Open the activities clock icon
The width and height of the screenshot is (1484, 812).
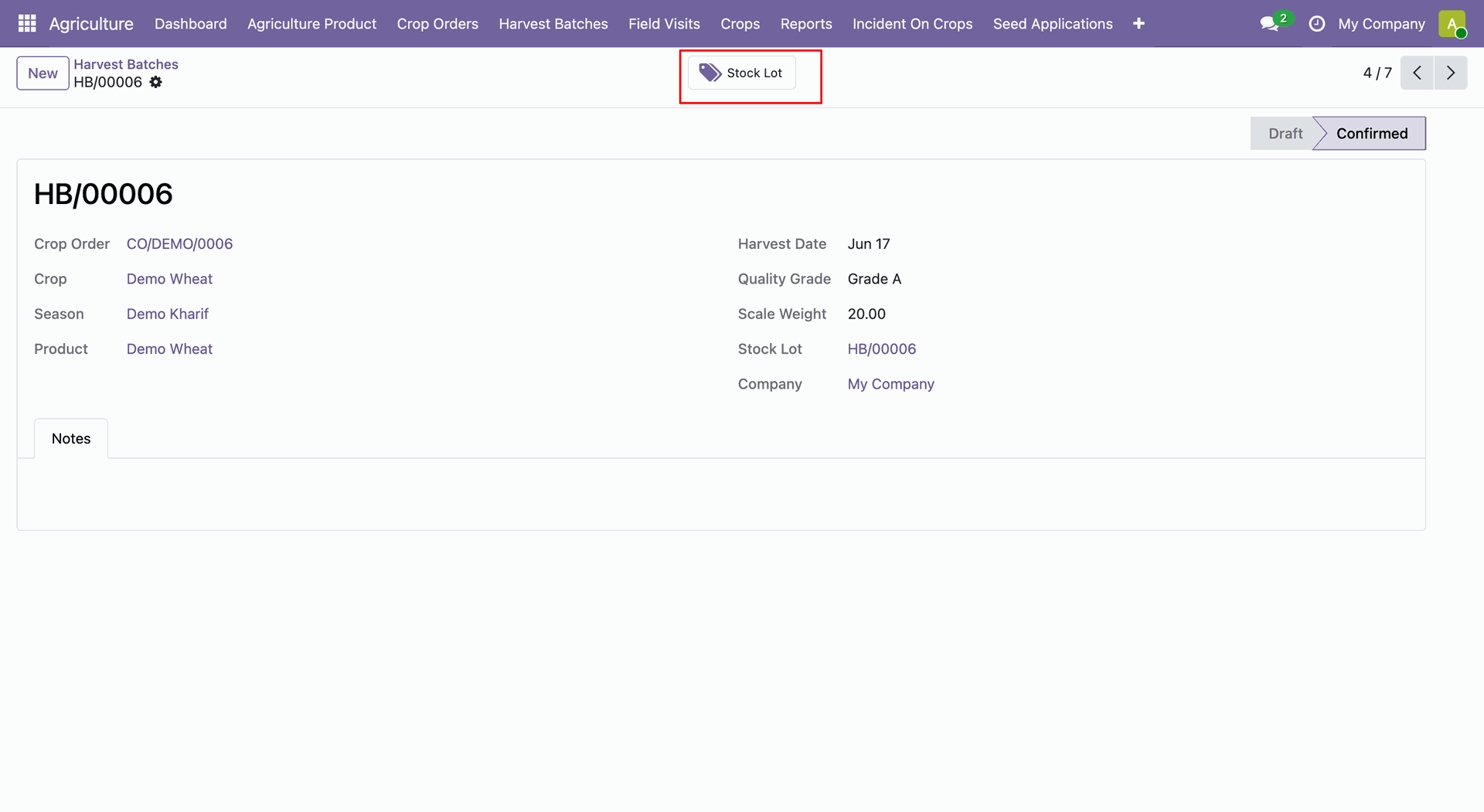coord(1316,24)
